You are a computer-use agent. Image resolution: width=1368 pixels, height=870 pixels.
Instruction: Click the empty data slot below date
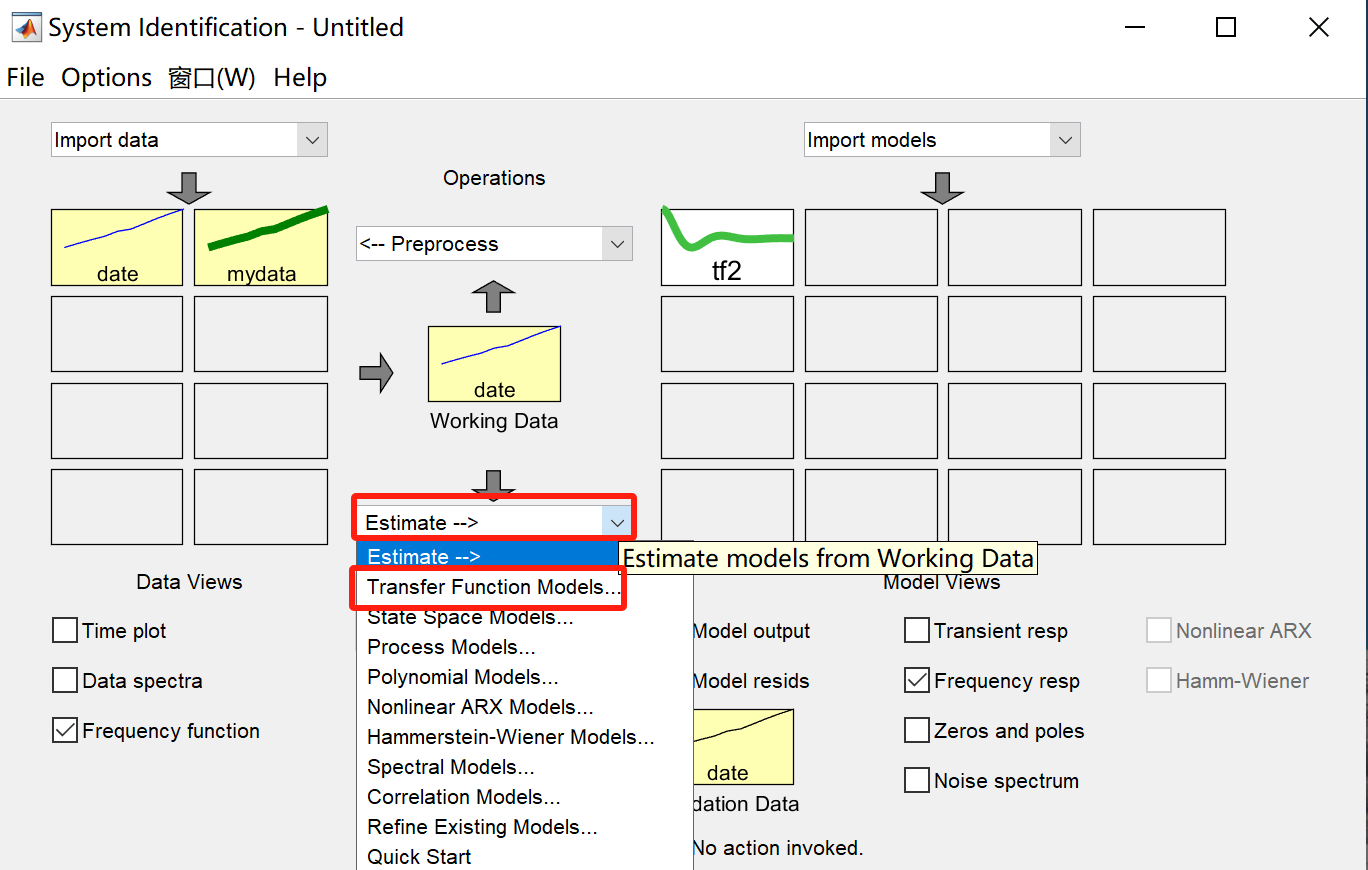[x=117, y=334]
